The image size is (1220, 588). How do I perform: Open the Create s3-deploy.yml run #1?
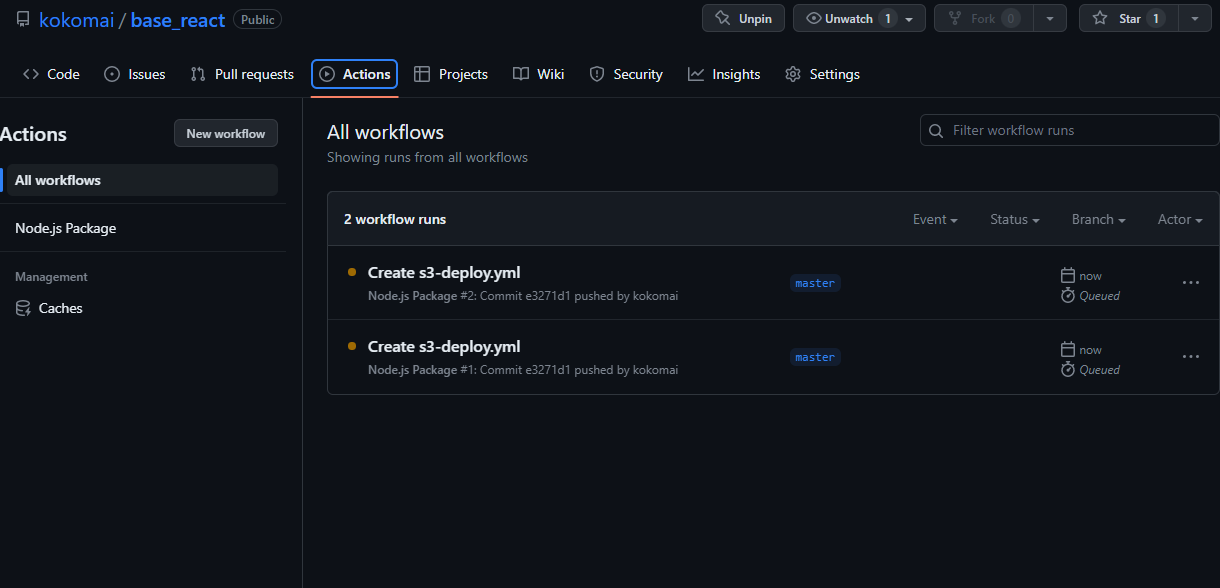coord(444,346)
